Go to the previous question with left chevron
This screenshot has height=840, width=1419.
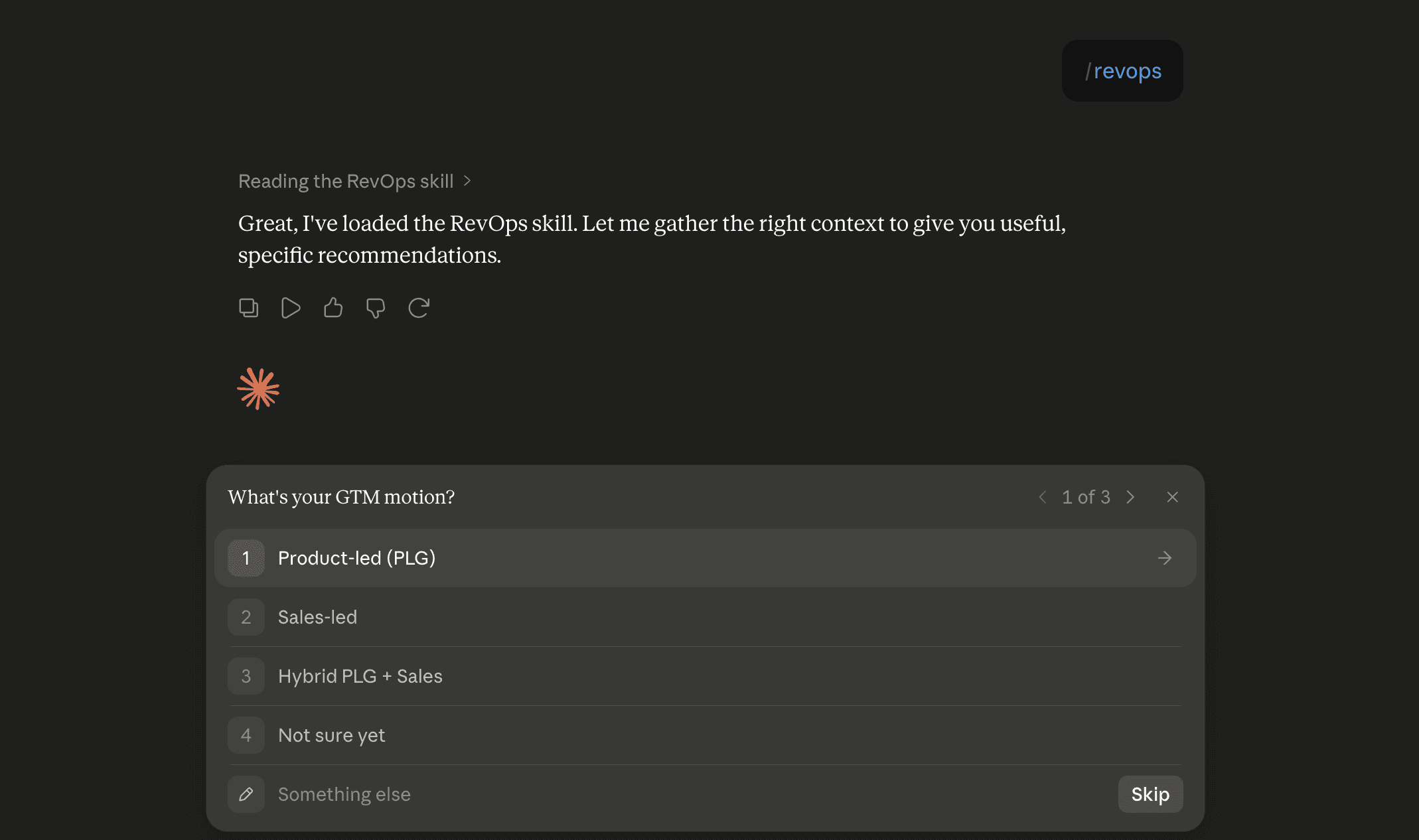1043,497
